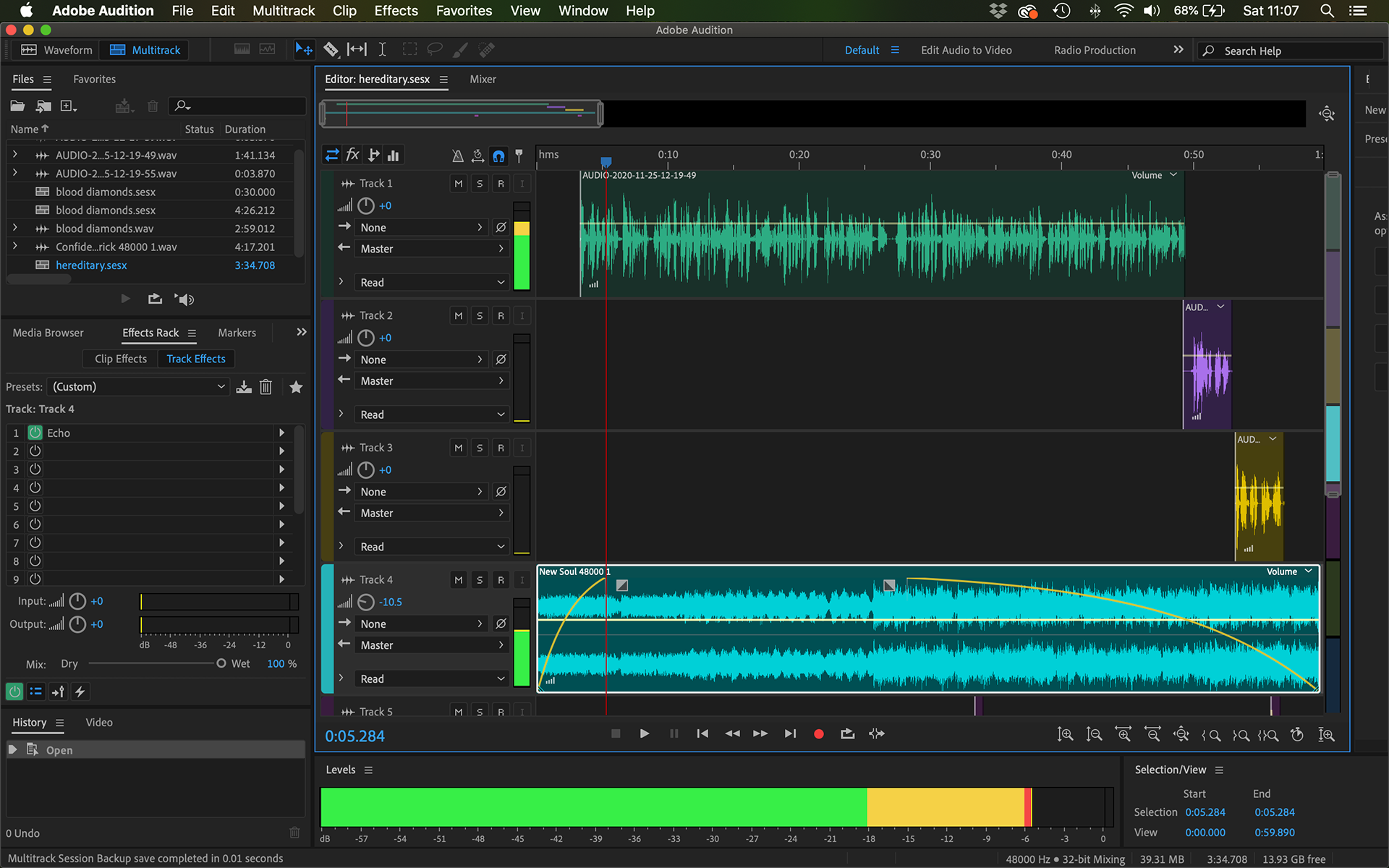
Task: Arm Track 3 for recording
Action: coord(501,448)
